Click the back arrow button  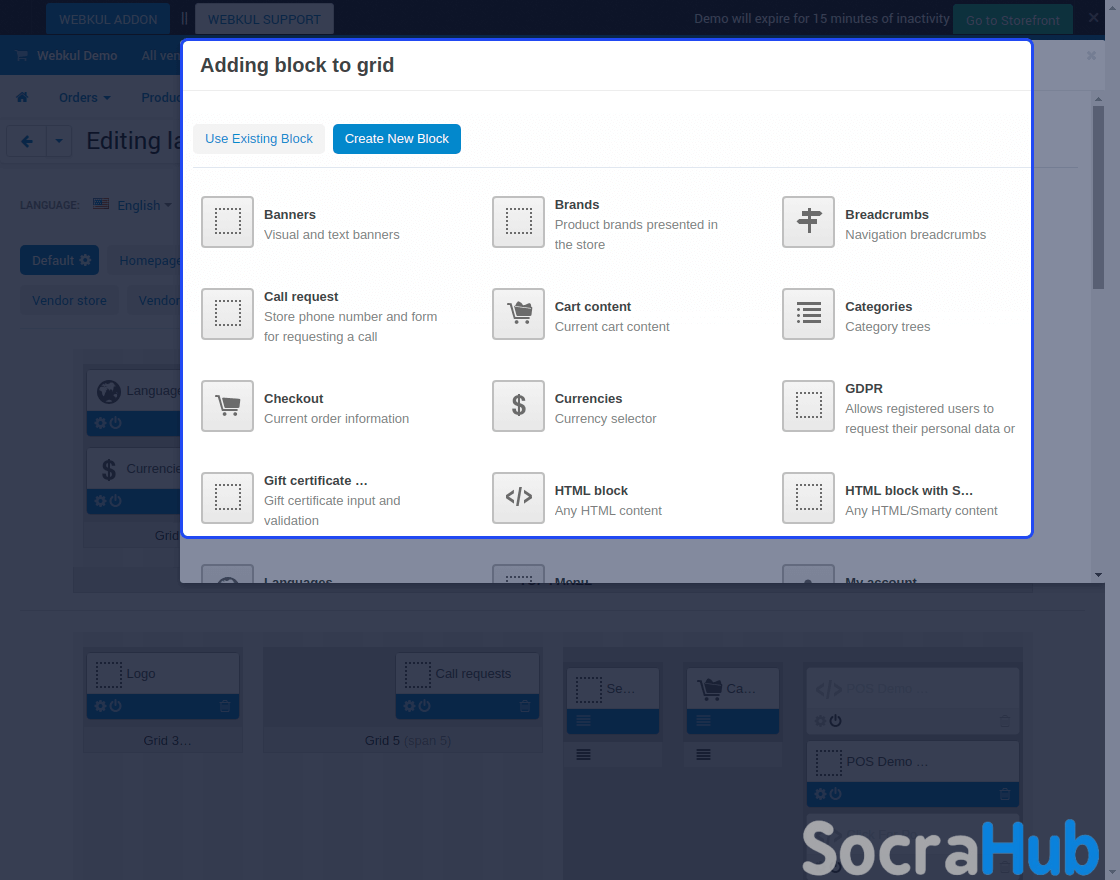(x=26, y=141)
